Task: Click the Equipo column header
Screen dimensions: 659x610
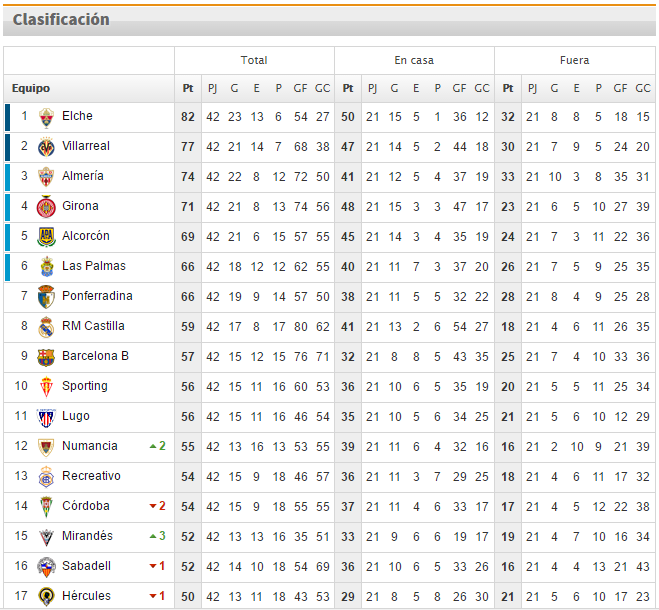Action: pyautogui.click(x=31, y=88)
